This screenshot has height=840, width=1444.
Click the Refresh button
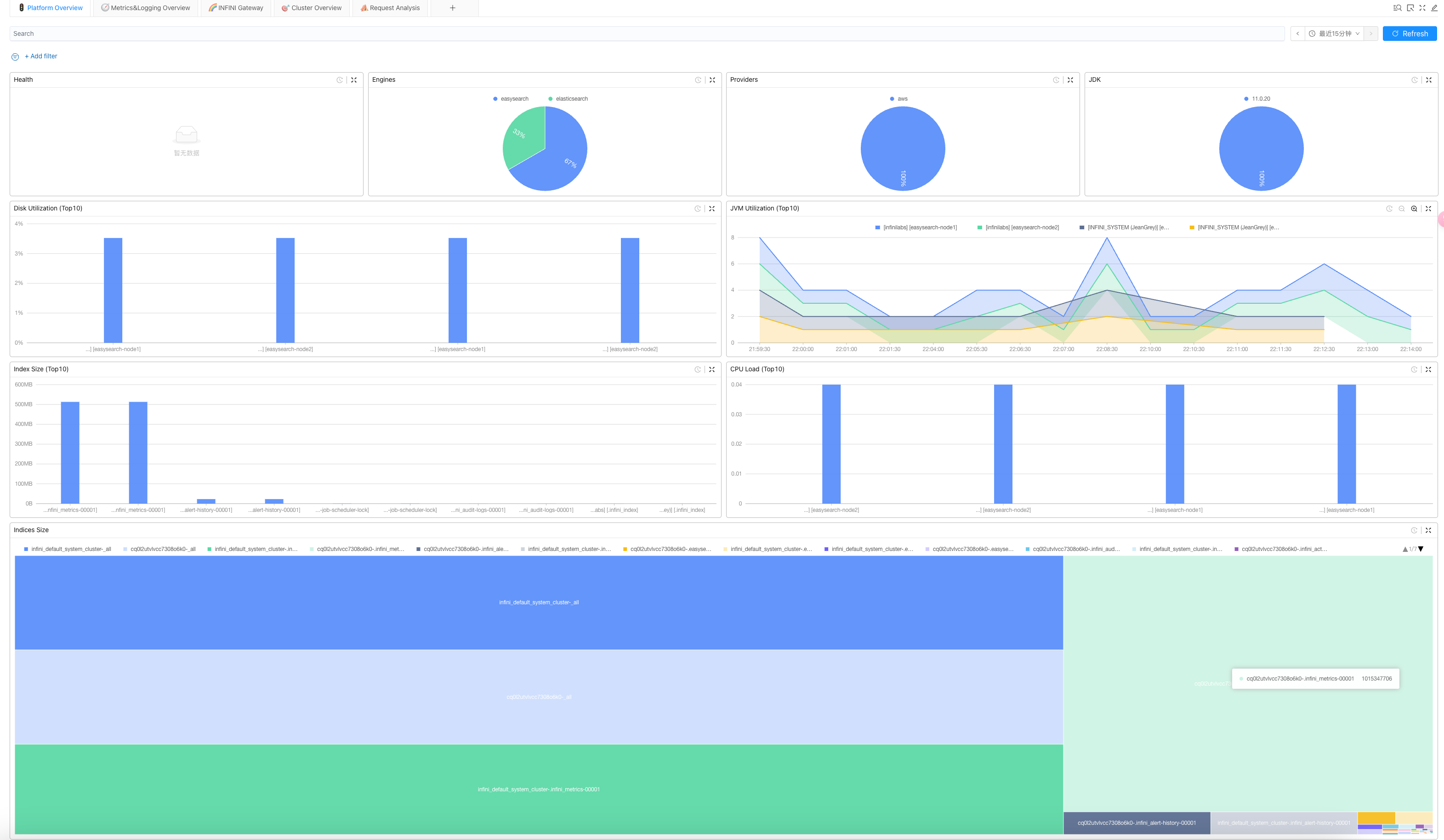click(1409, 34)
